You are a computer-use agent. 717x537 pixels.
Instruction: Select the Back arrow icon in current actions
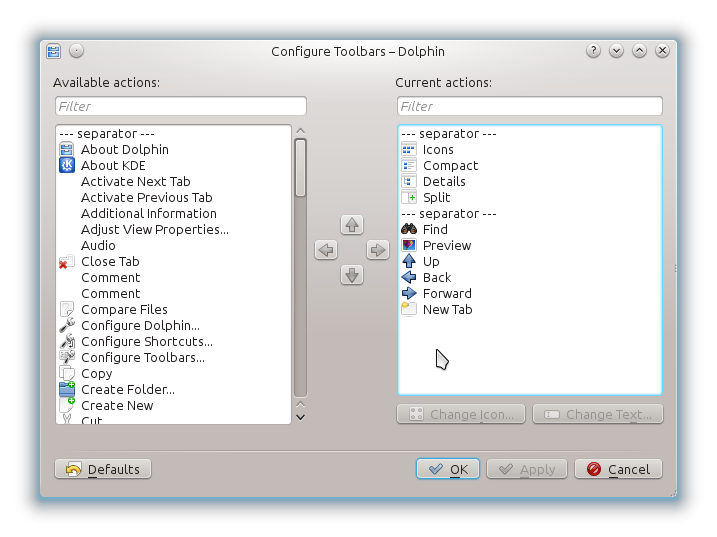click(409, 277)
